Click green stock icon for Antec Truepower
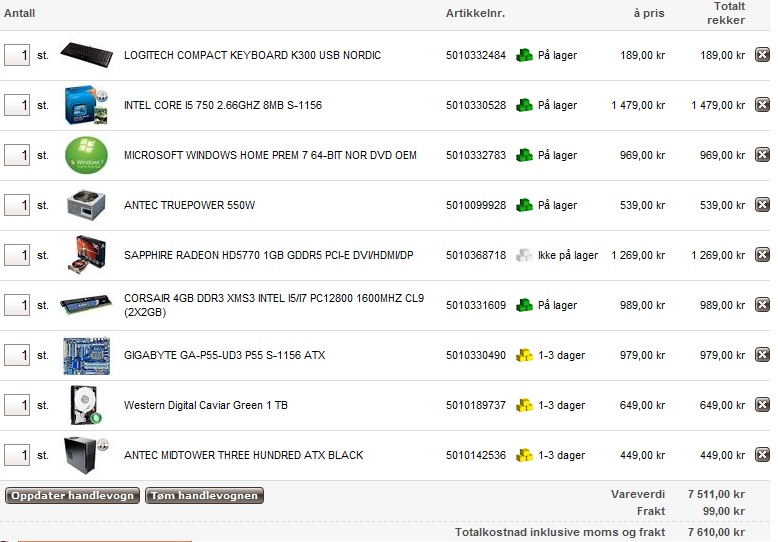Screen dimensions: 778x542 [x=524, y=205]
